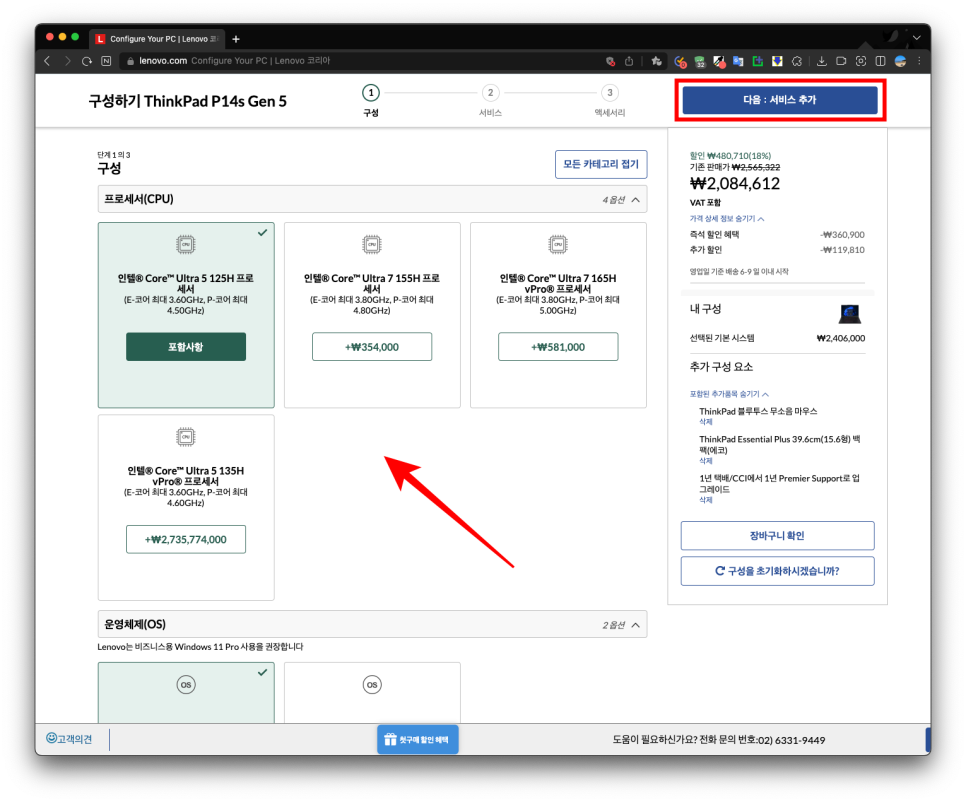966x802 pixels.
Task: Open the green plus-bracket extension
Action: coord(758,61)
